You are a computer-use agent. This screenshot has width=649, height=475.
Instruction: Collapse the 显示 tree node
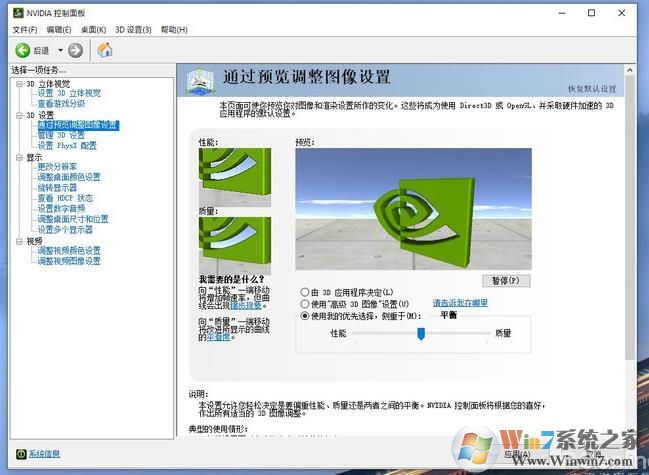(x=19, y=157)
